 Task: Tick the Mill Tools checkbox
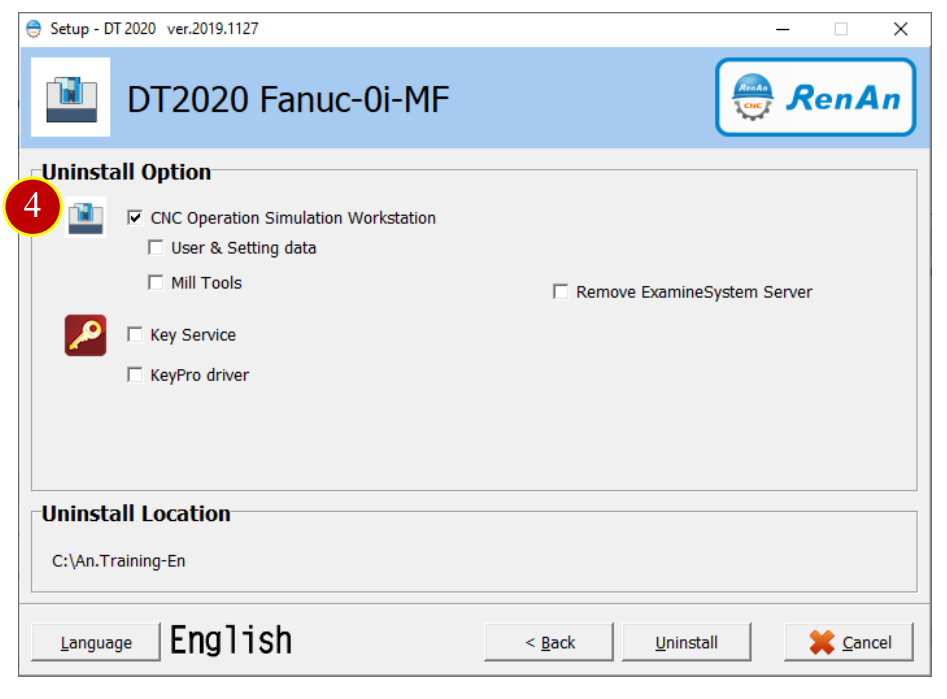coord(156,283)
